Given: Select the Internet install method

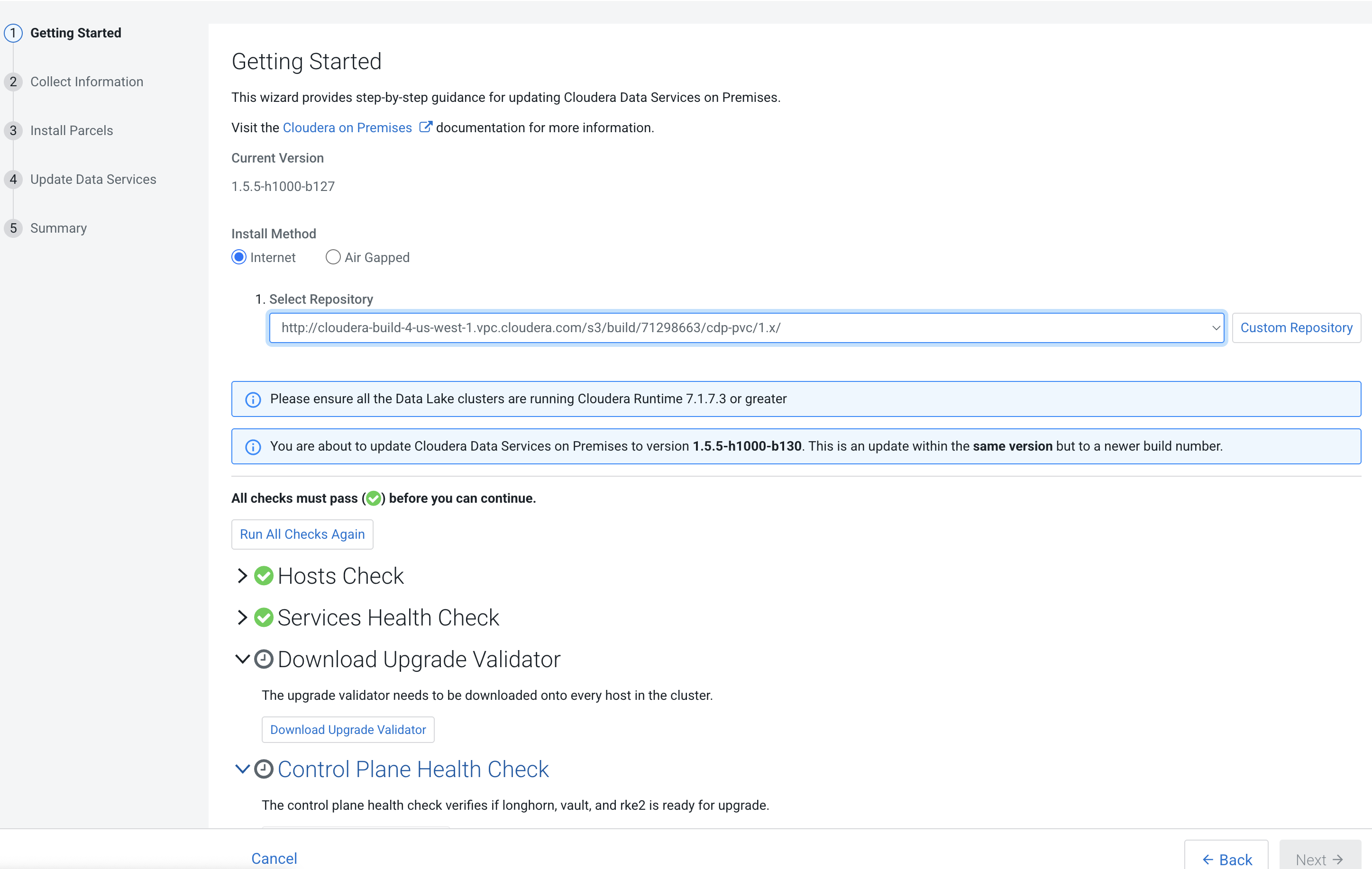Looking at the screenshot, I should coord(239,257).
